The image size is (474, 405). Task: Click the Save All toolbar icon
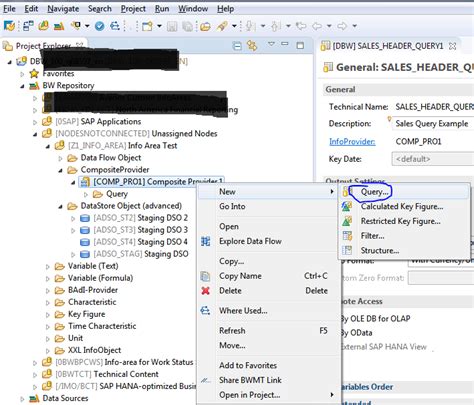click(x=188, y=26)
